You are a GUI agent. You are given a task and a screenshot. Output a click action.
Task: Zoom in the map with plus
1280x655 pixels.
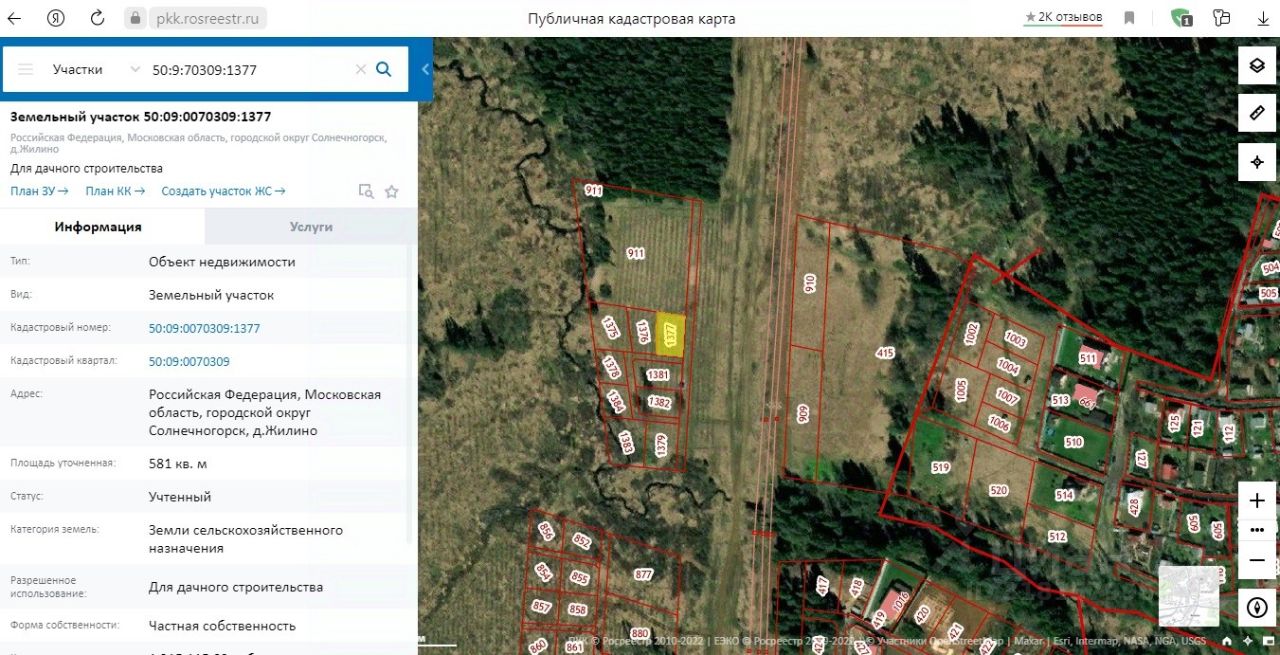[x=1257, y=501]
